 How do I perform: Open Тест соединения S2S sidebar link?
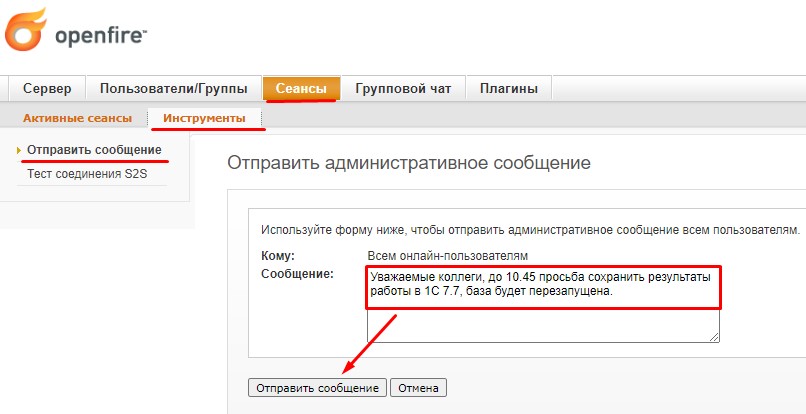point(86,174)
